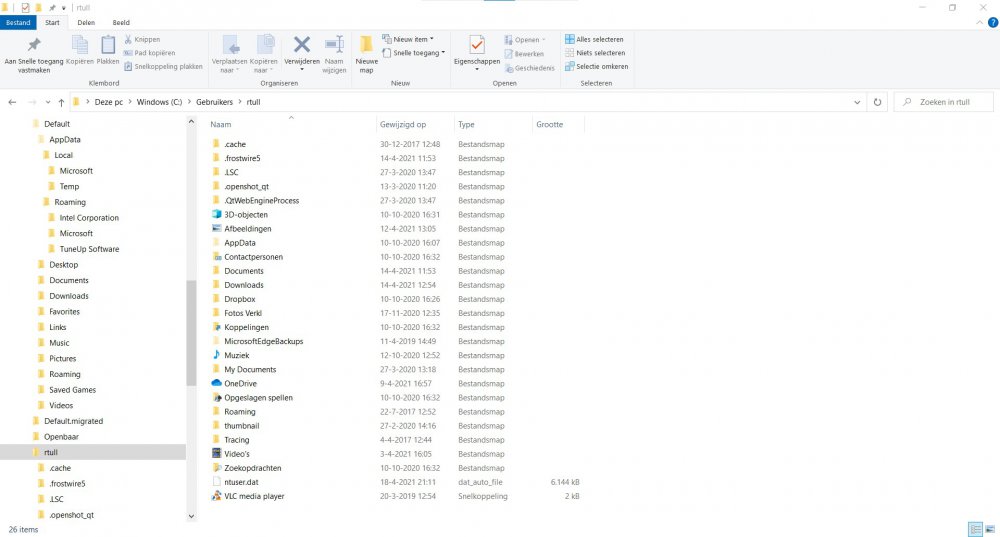Click the up-arrow navigation button
The height and width of the screenshot is (537, 1000).
[x=61, y=102]
